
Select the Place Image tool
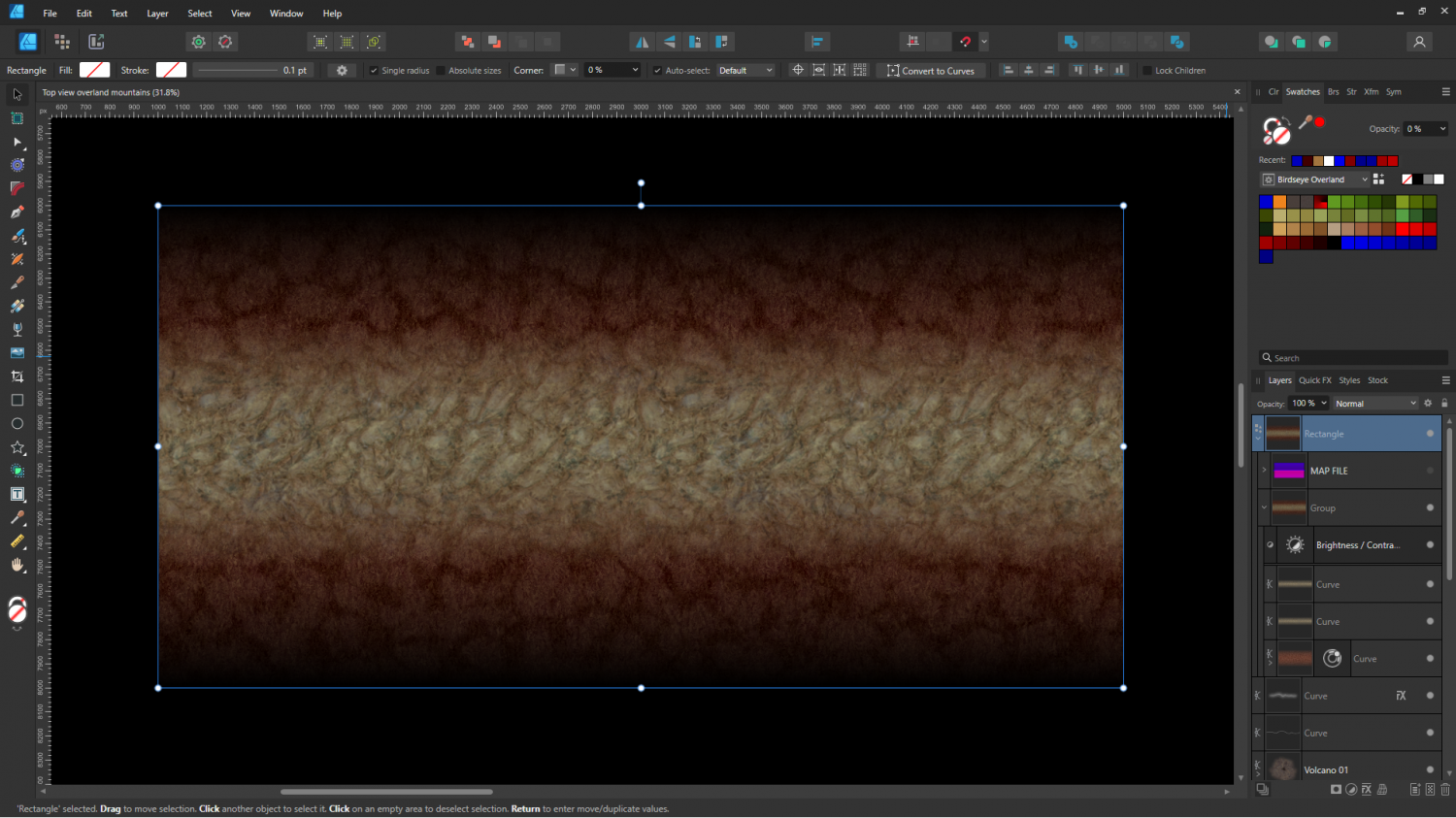pyautogui.click(x=17, y=353)
